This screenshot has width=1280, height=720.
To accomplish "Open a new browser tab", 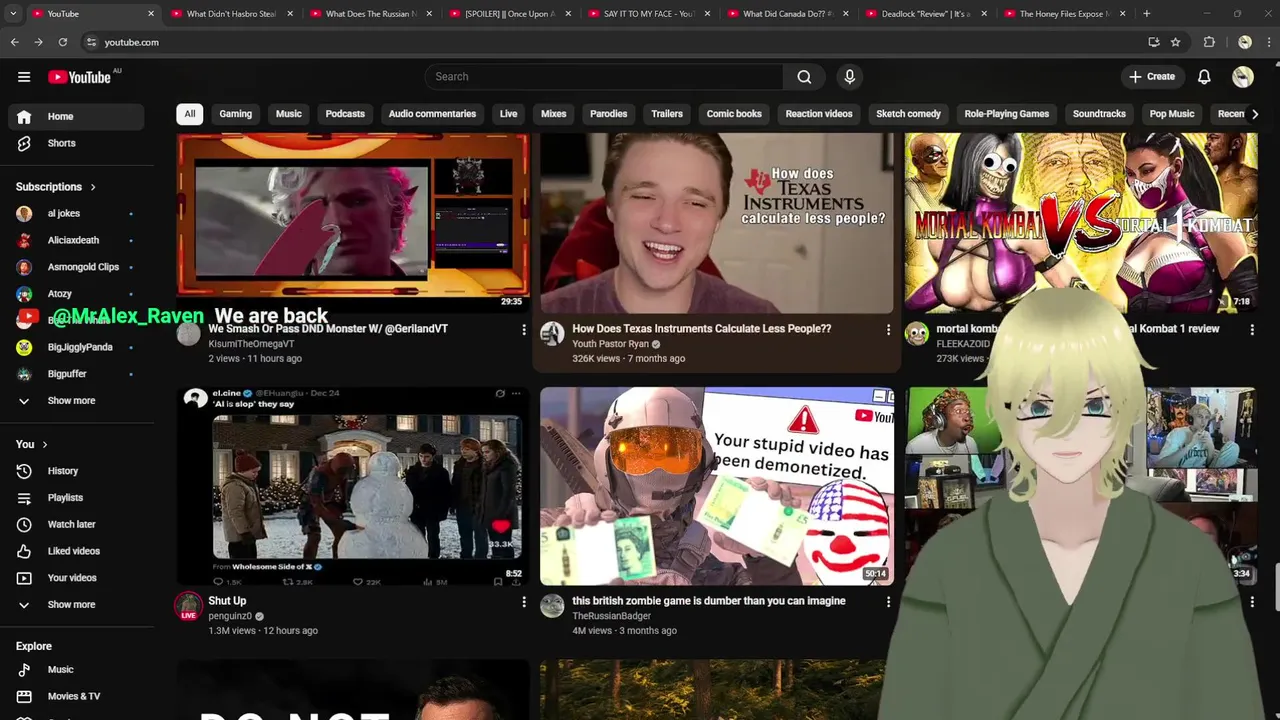I will pos(1147,14).
